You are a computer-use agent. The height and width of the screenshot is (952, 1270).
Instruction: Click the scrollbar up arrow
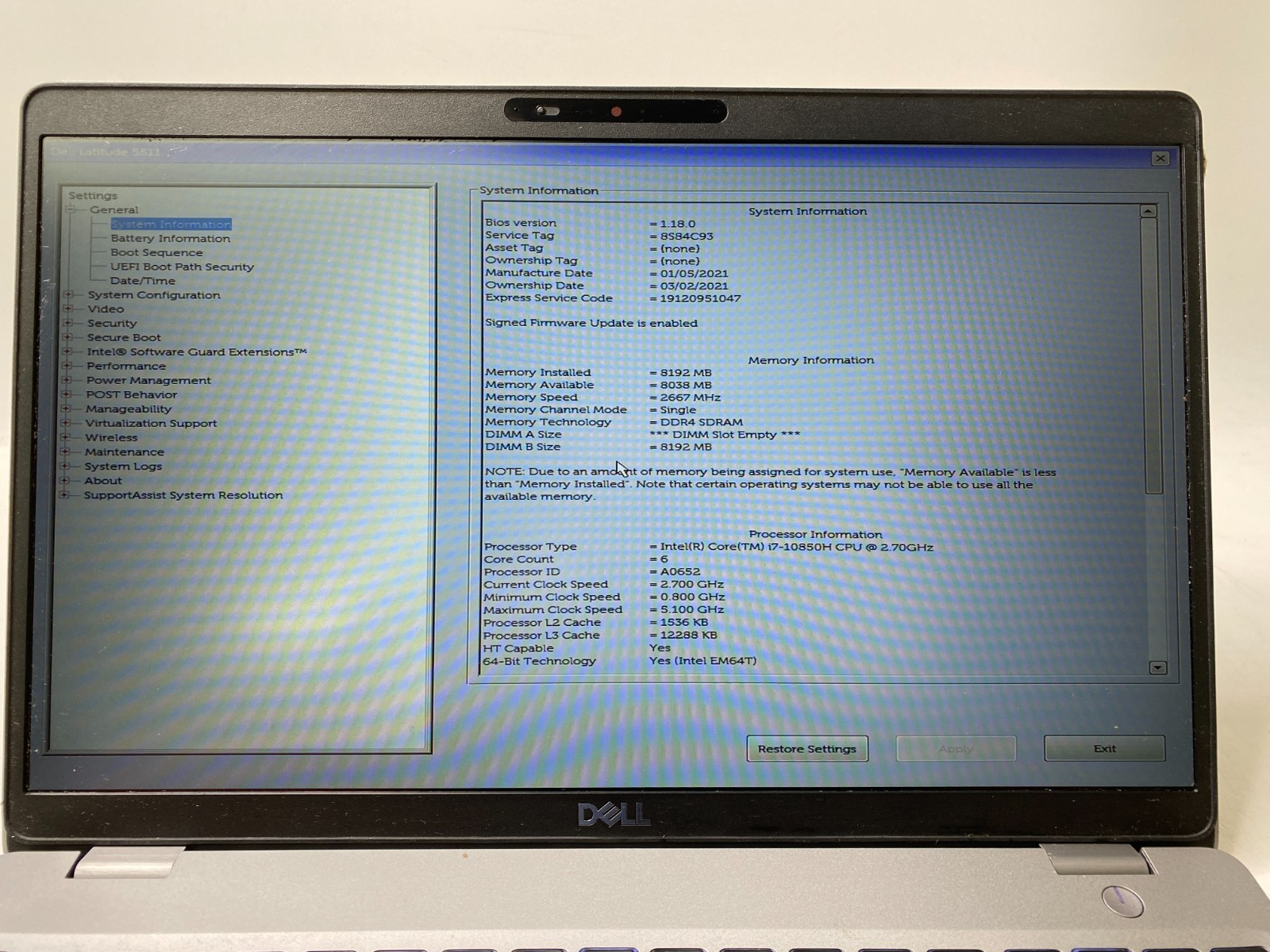tap(1148, 211)
